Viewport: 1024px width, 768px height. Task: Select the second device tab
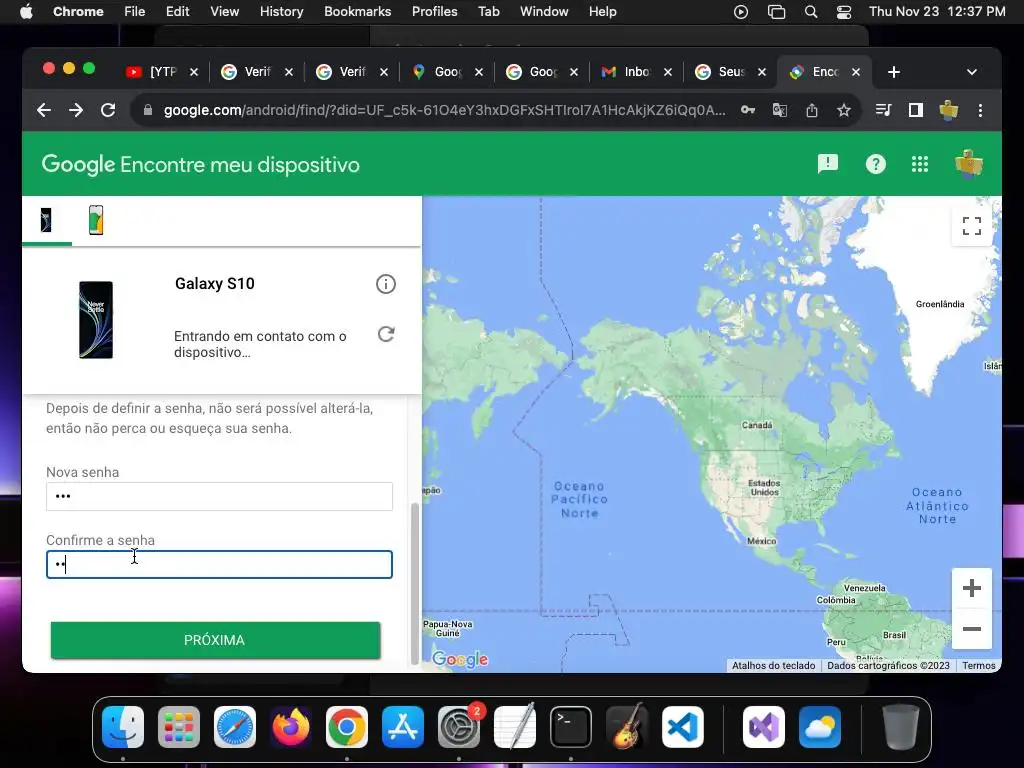tap(96, 221)
